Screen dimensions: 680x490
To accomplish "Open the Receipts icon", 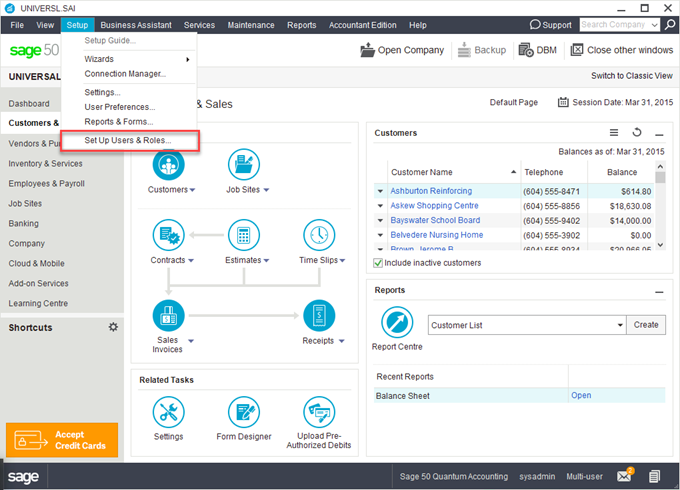I will tap(319, 316).
